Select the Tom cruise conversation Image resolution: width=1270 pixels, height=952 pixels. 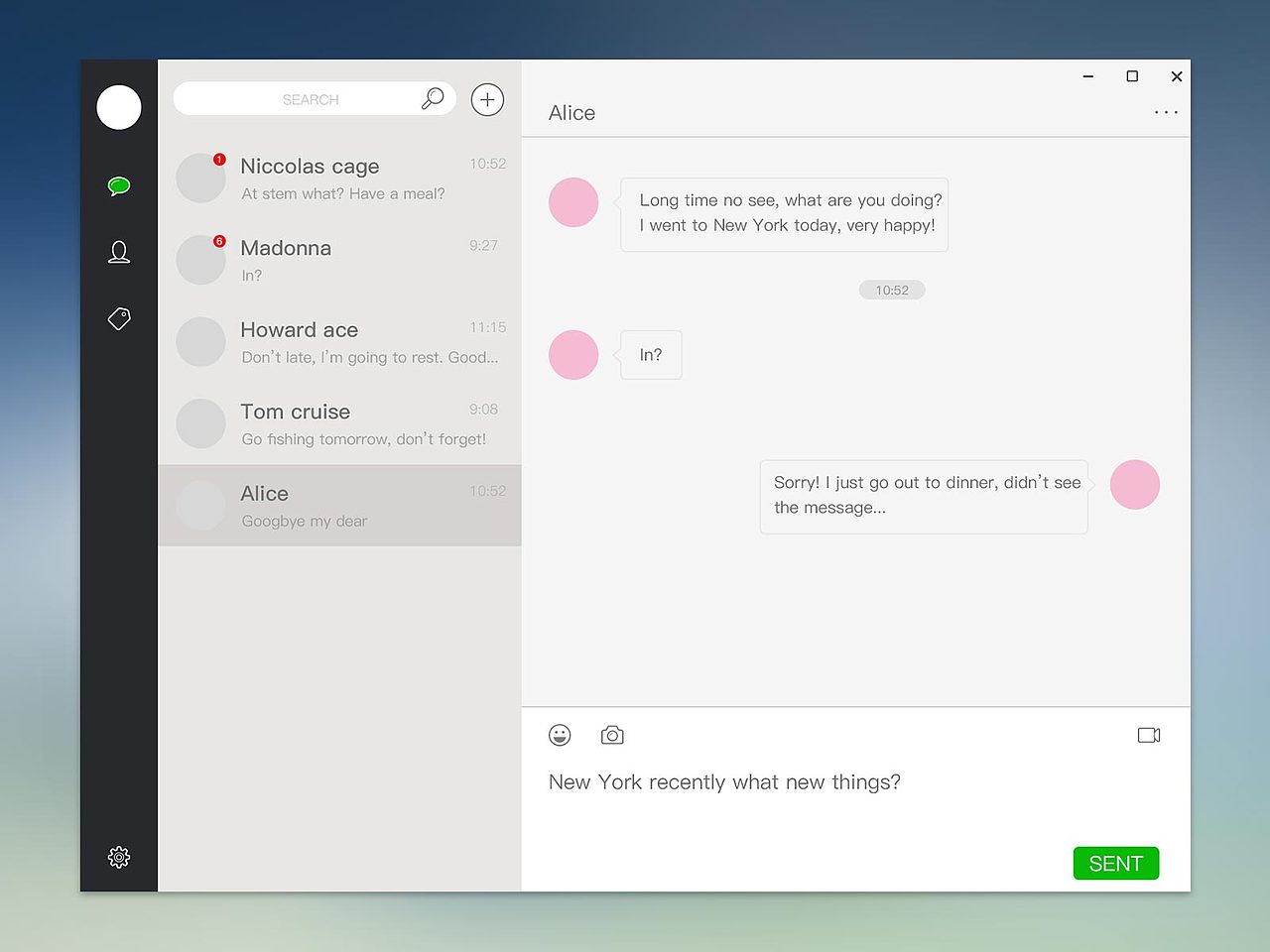[x=339, y=423]
